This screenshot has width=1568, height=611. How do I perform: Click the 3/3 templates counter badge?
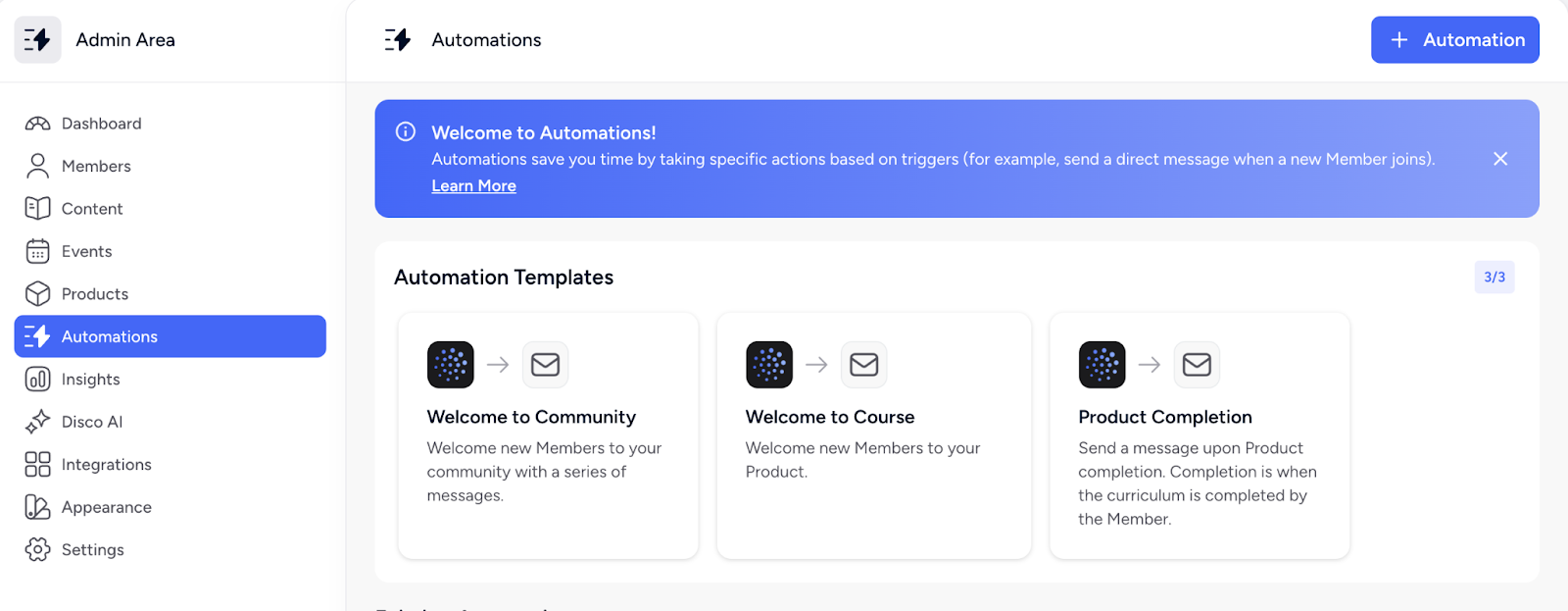(x=1494, y=278)
